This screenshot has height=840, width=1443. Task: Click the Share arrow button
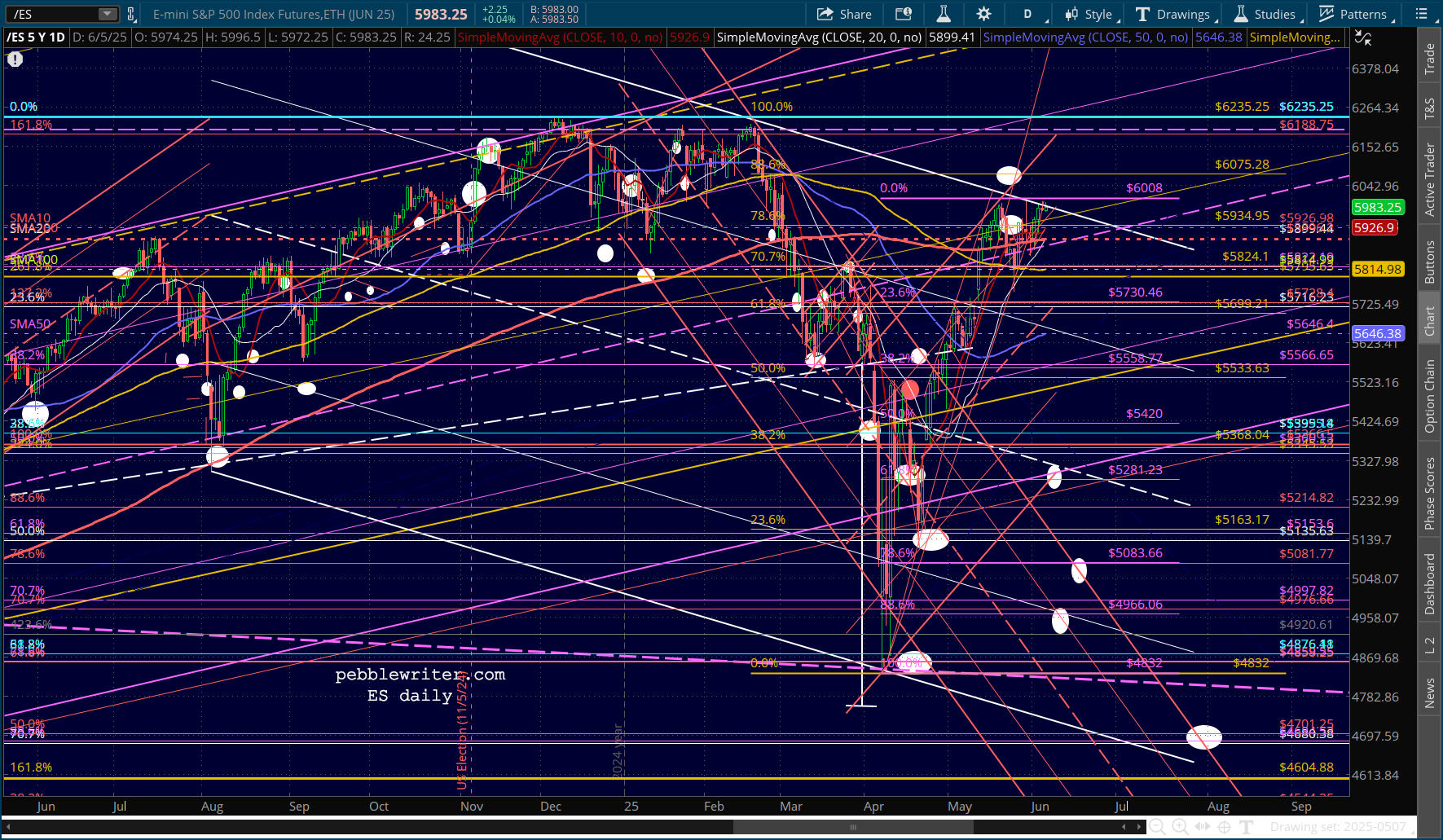[844, 14]
